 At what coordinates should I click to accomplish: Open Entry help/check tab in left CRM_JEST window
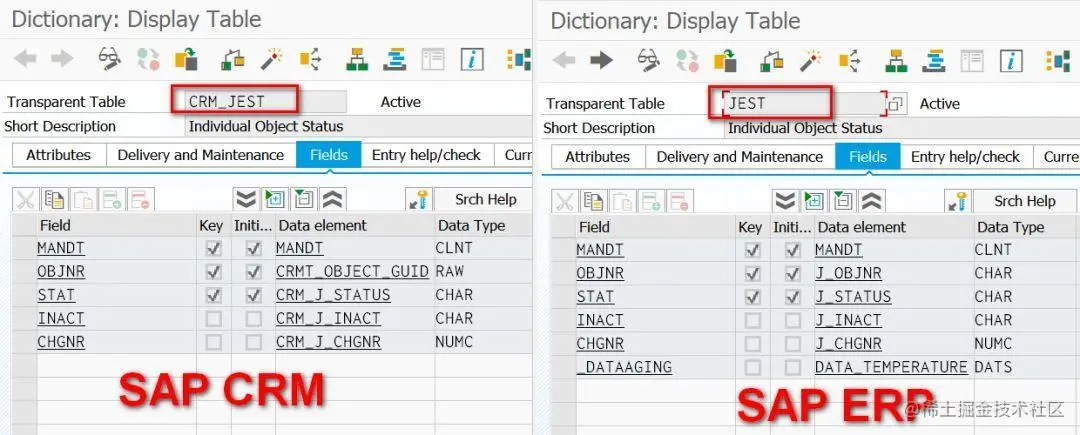[x=426, y=155]
